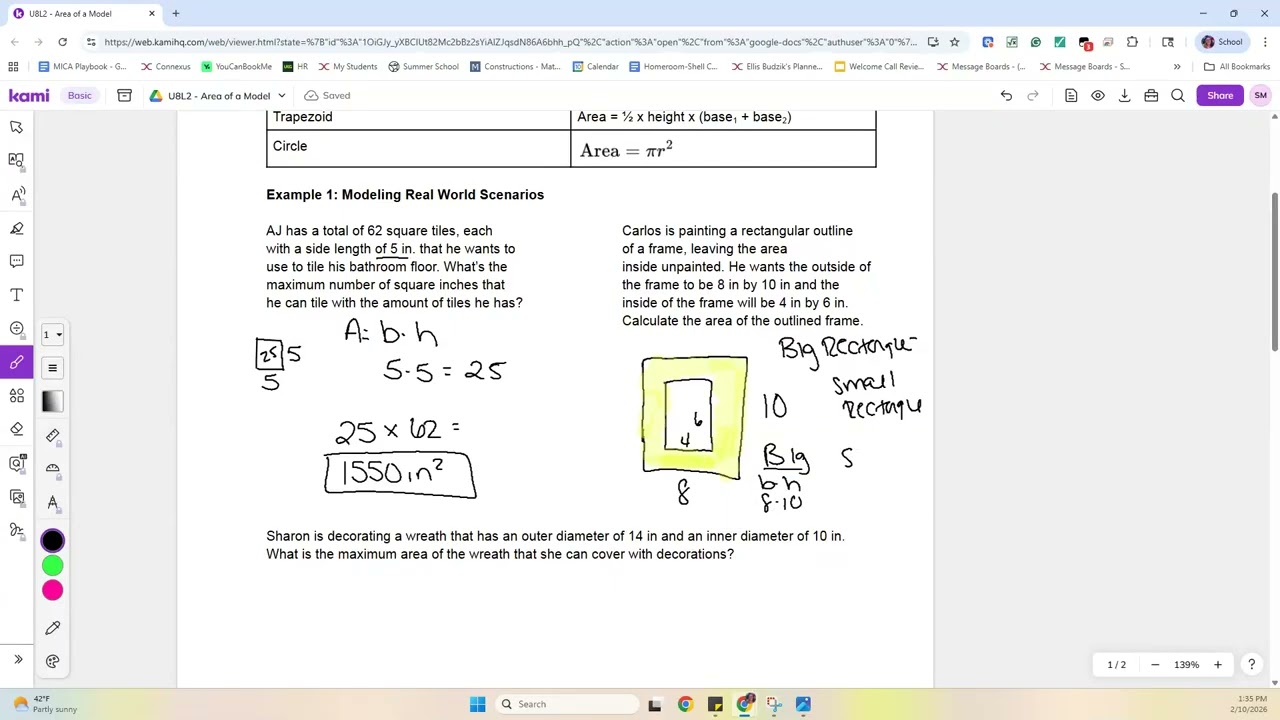Click the Saved status indicator
The height and width of the screenshot is (720, 1280).
(x=327, y=95)
